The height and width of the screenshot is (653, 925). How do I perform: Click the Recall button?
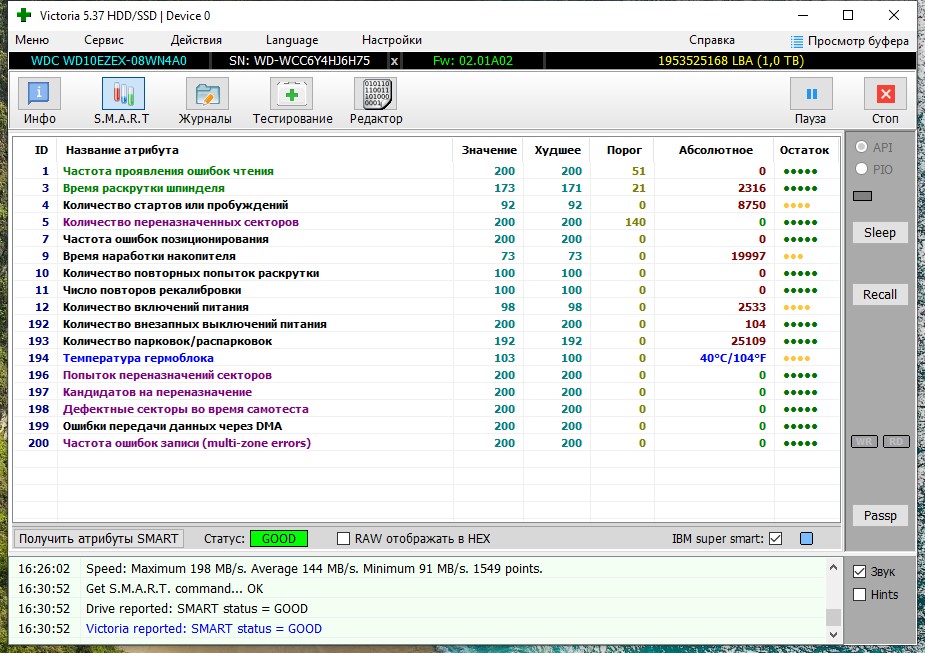[880, 294]
